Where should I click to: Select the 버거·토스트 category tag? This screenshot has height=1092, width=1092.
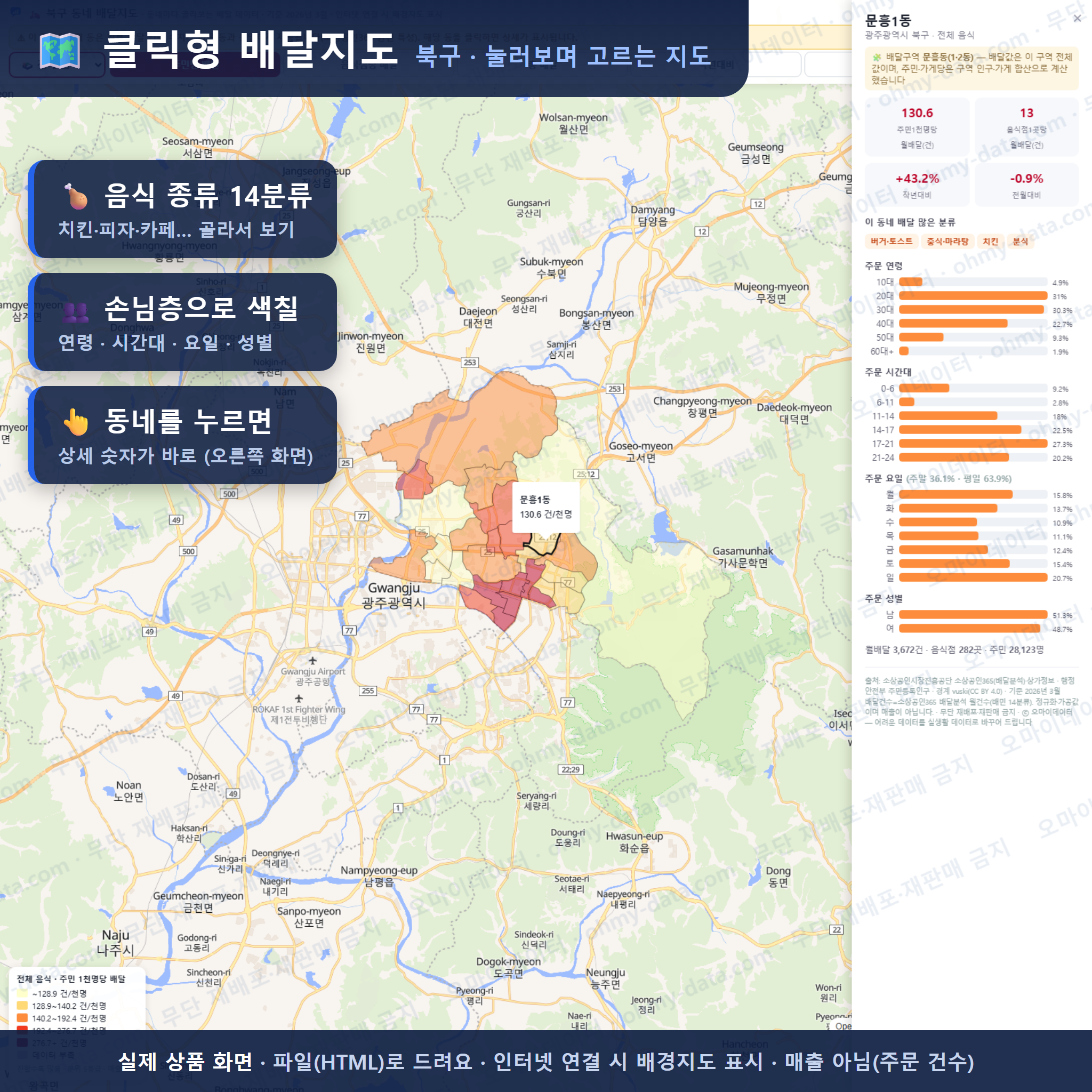[x=892, y=242]
